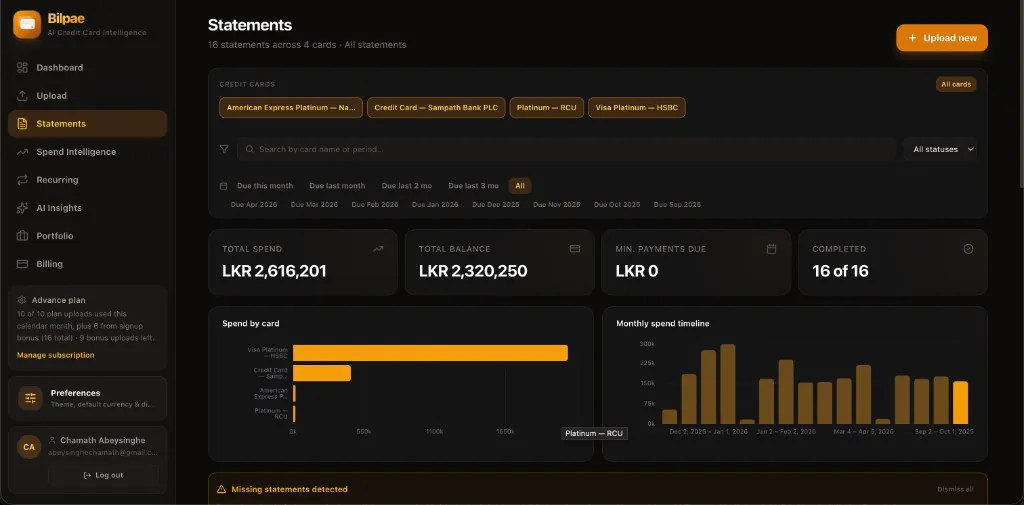
Task: Click the Upload arrow icon in sidebar
Action: coord(22,96)
